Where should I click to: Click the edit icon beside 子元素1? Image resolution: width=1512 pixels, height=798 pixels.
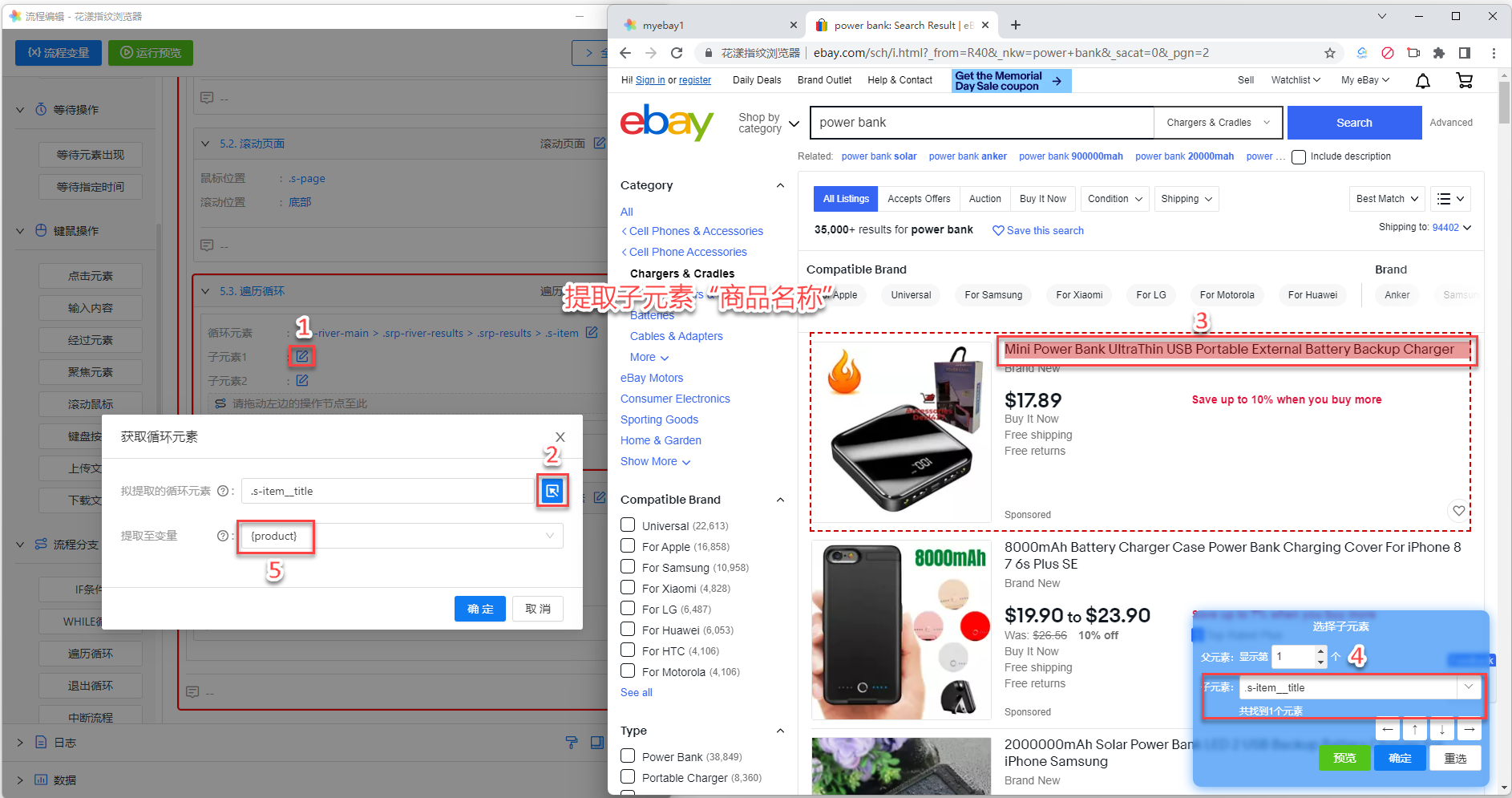[x=301, y=356]
